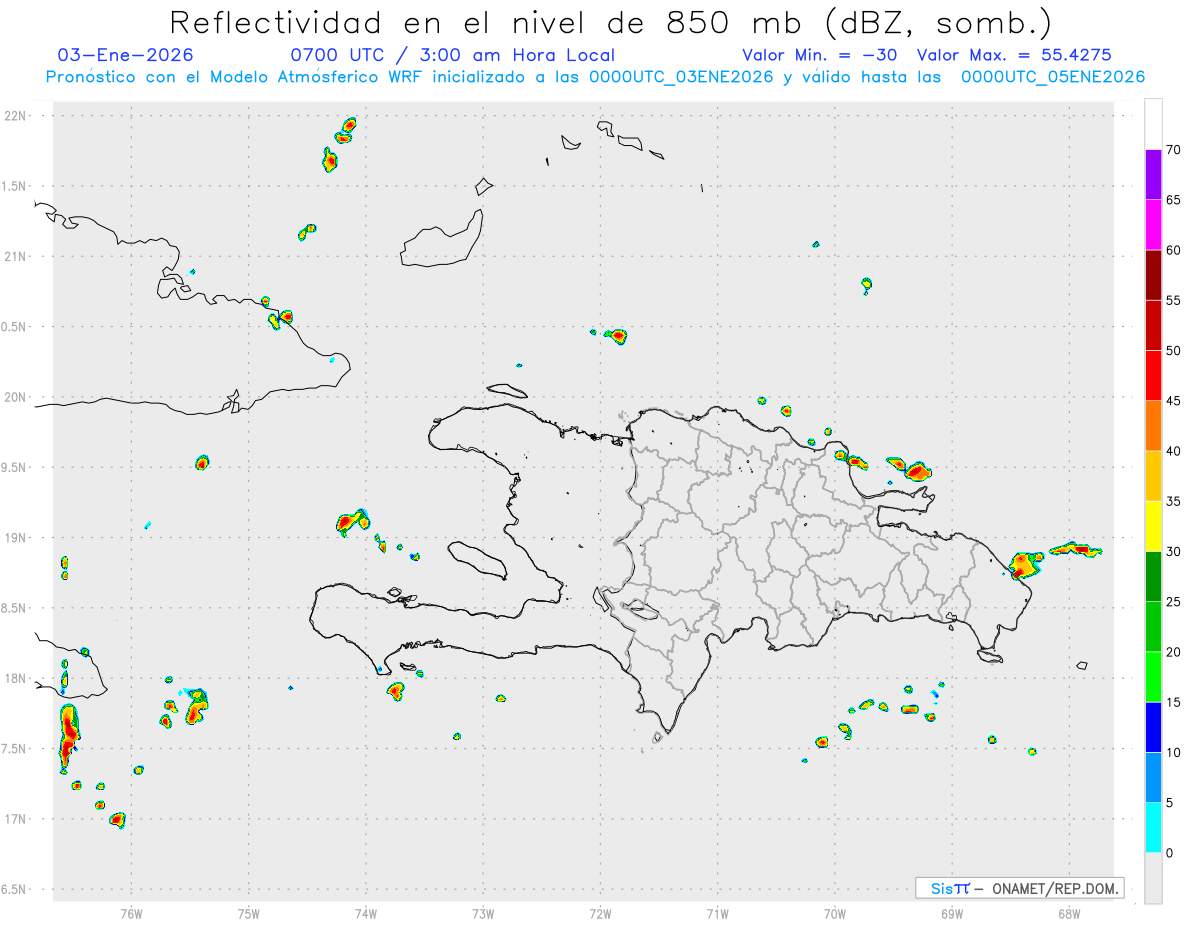Click the yellow 30-35 dBZ color bar segment

point(1153,526)
